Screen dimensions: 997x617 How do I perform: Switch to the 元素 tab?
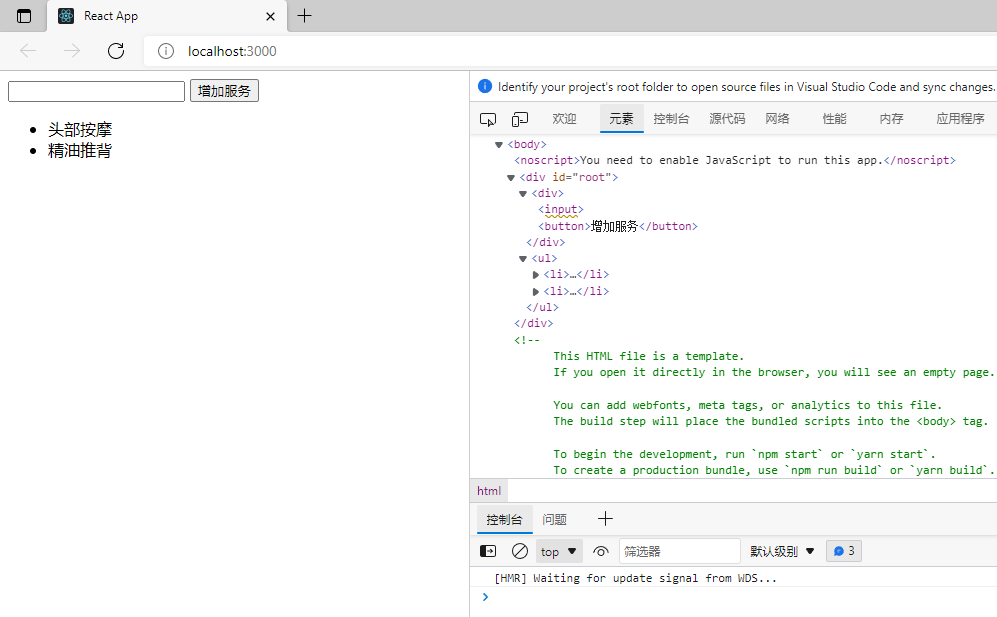coord(621,119)
